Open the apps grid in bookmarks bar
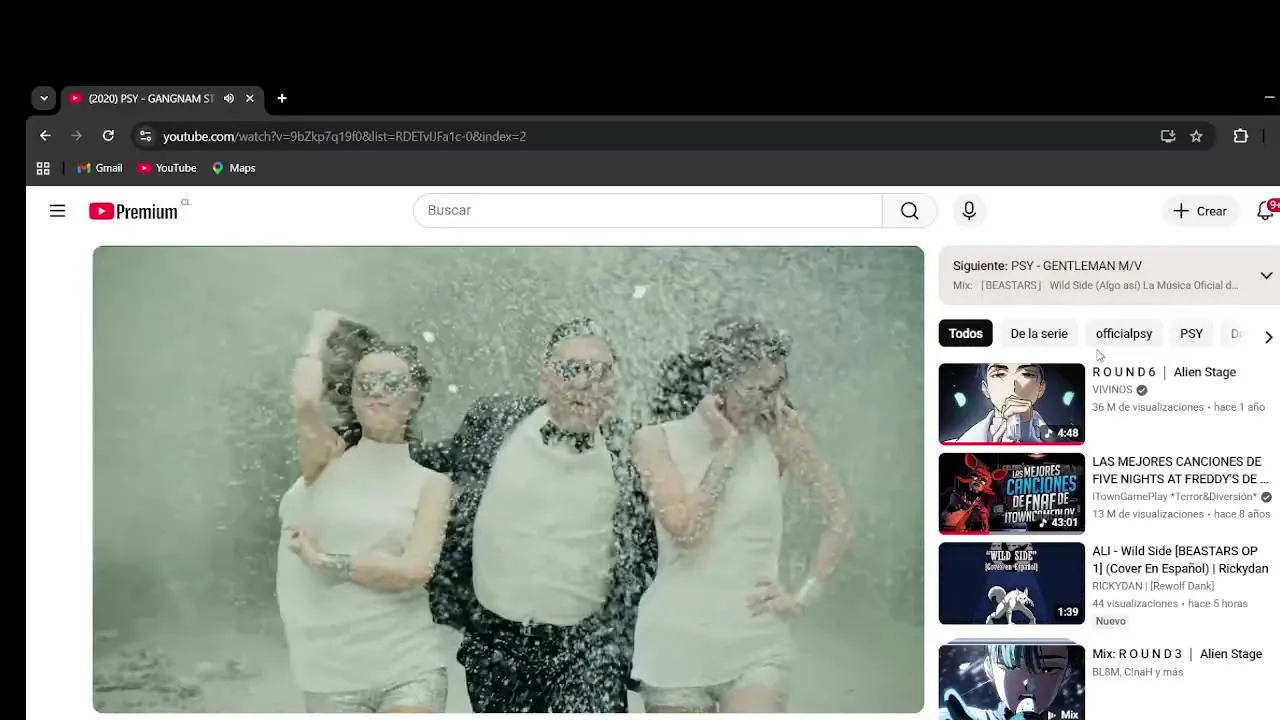1280x720 pixels. tap(43, 168)
